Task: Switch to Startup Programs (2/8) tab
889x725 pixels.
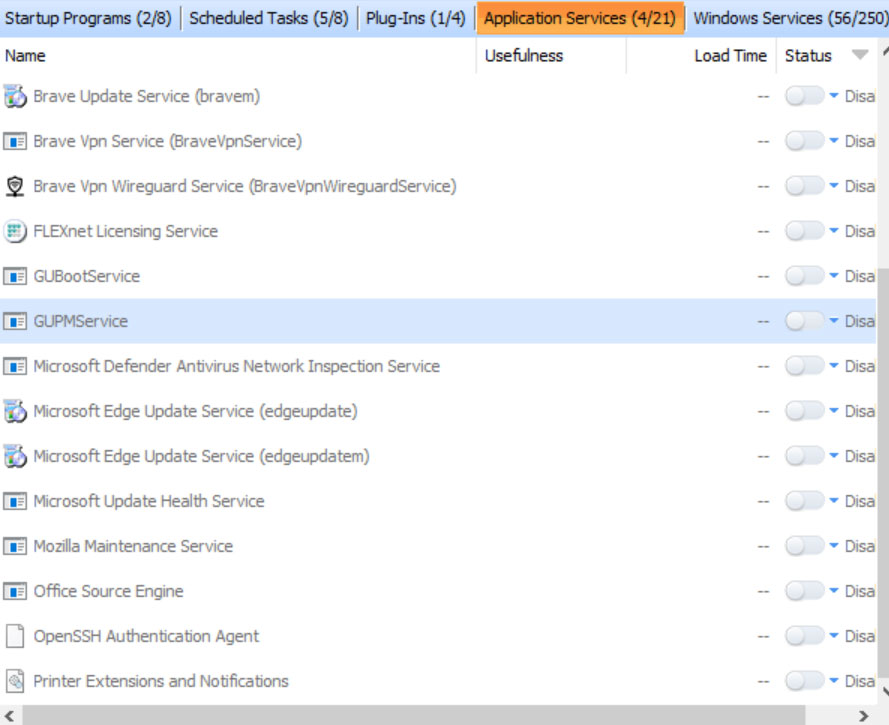Action: (88, 18)
